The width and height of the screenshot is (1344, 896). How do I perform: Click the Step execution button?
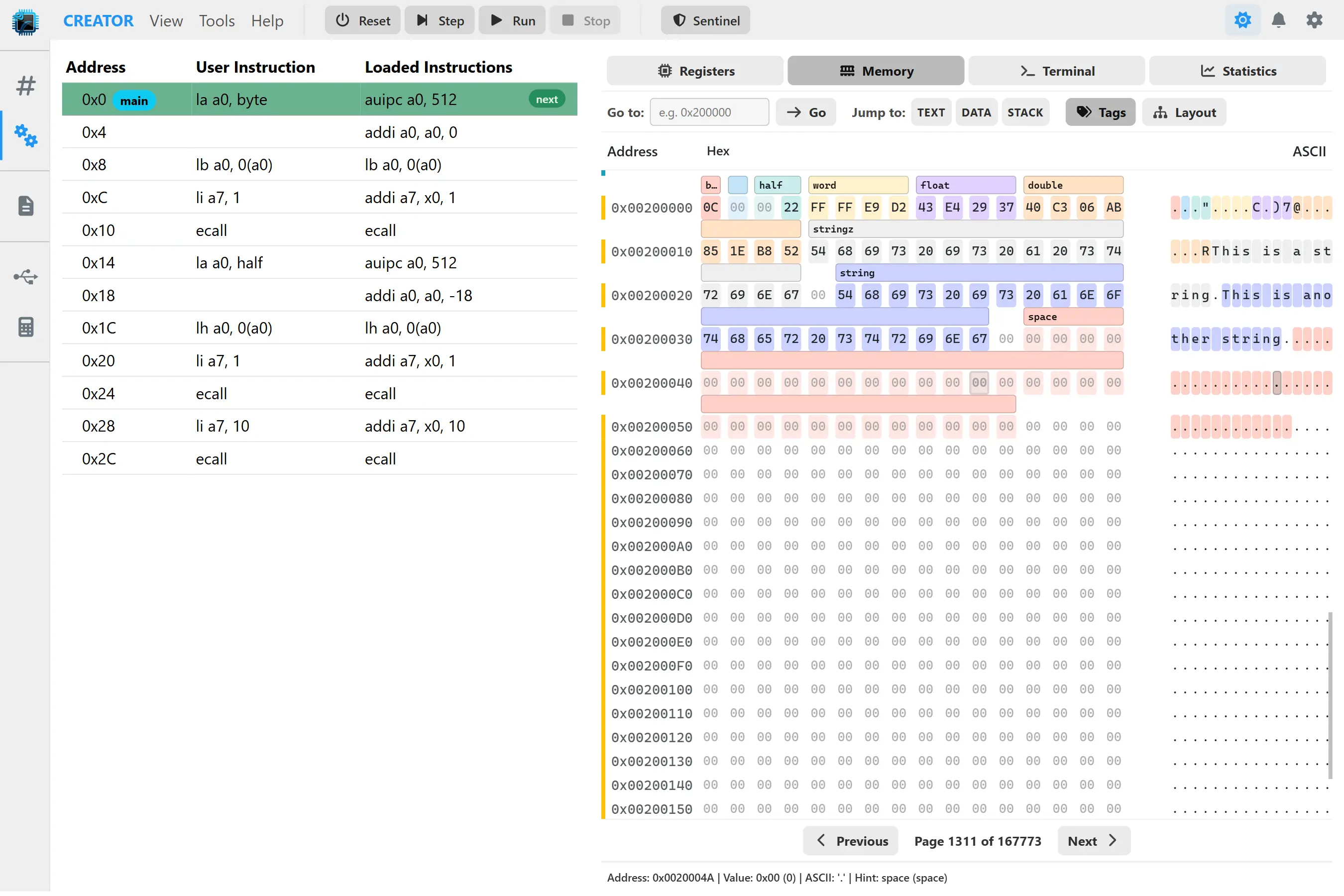pyautogui.click(x=440, y=20)
